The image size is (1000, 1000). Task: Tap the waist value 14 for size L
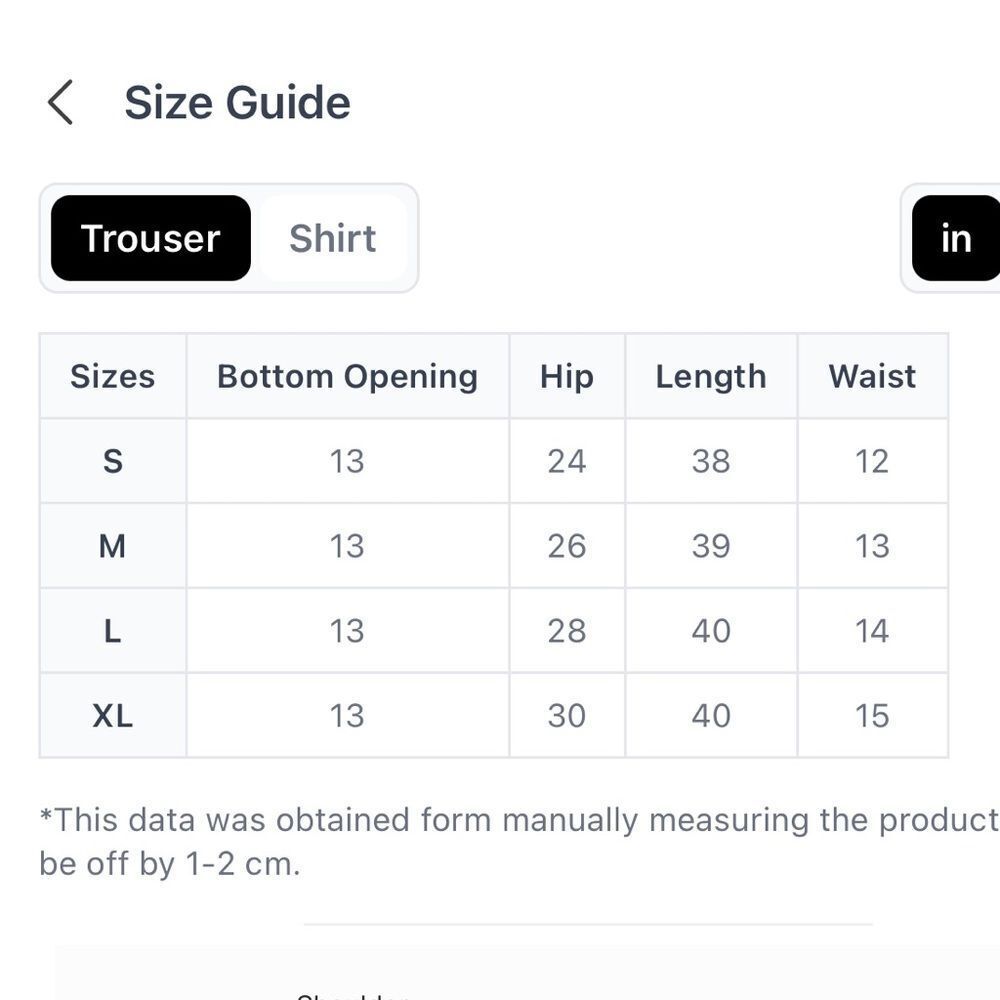pos(872,631)
